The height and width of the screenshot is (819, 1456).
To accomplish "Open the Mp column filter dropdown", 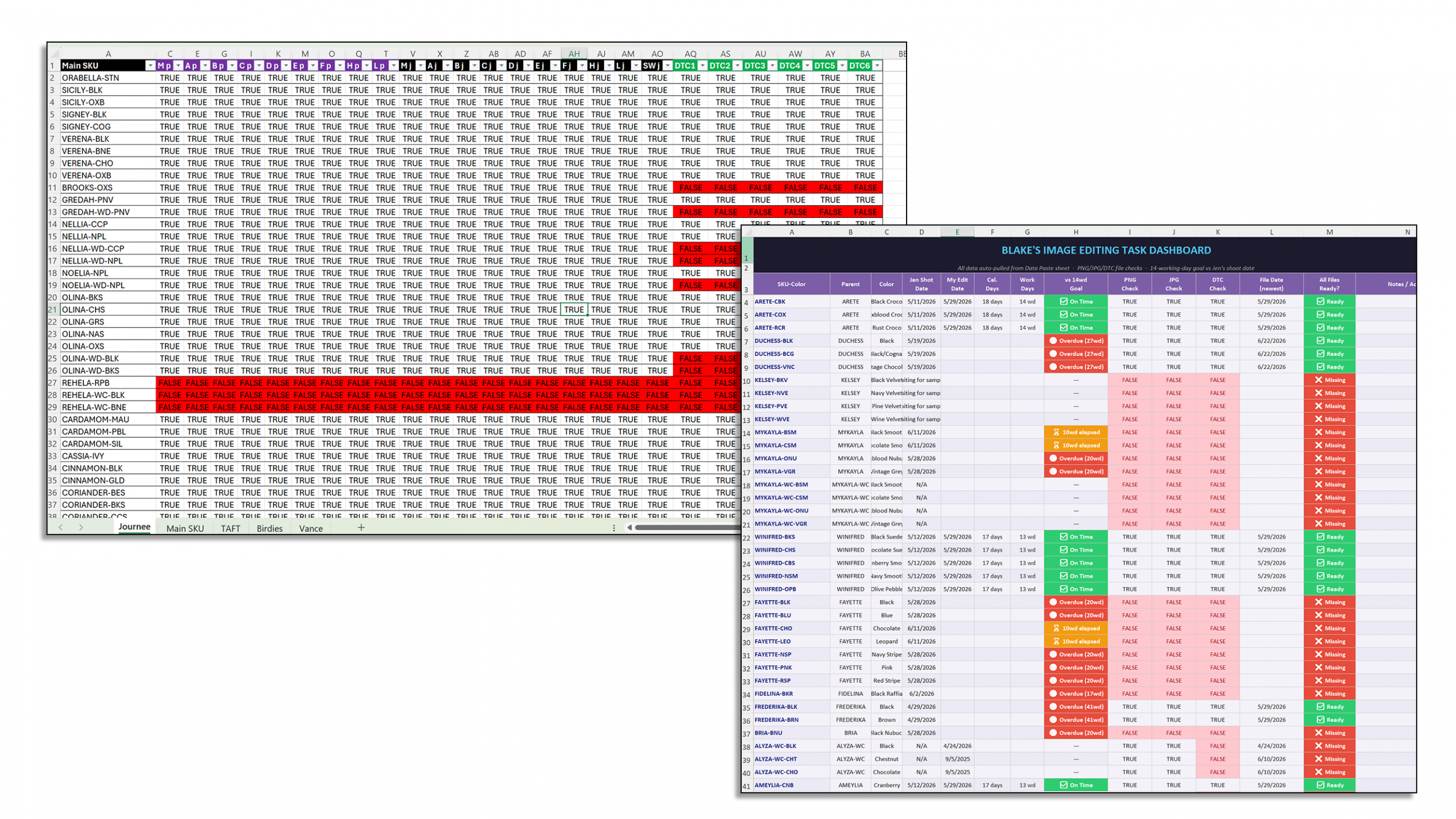I will click(x=178, y=66).
